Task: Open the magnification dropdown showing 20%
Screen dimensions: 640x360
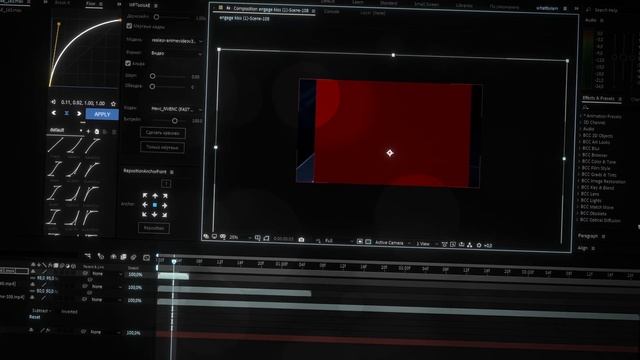Action: (239, 237)
